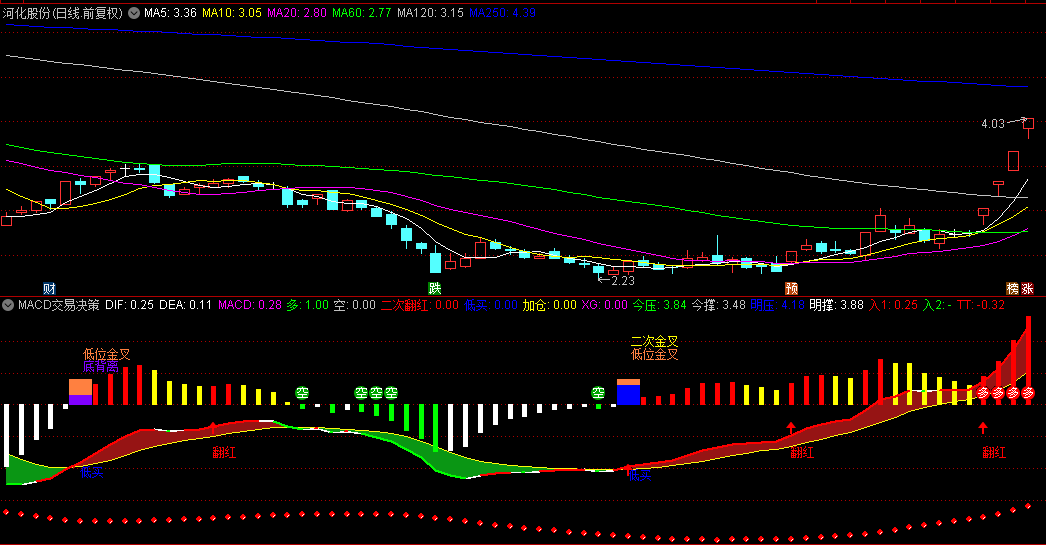Click the XG: 0.00 readout
The image size is (1046, 545).
click(x=604, y=305)
